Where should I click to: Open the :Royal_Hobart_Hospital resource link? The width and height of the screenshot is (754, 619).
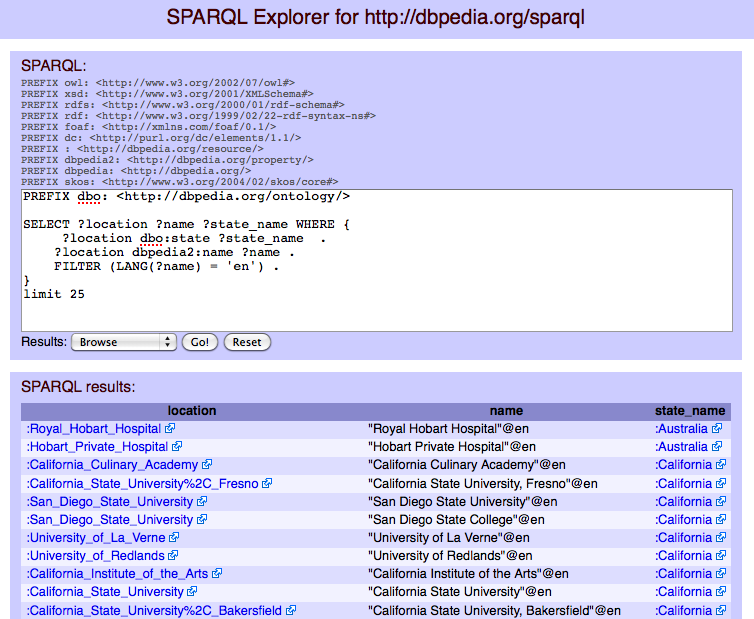pos(93,429)
